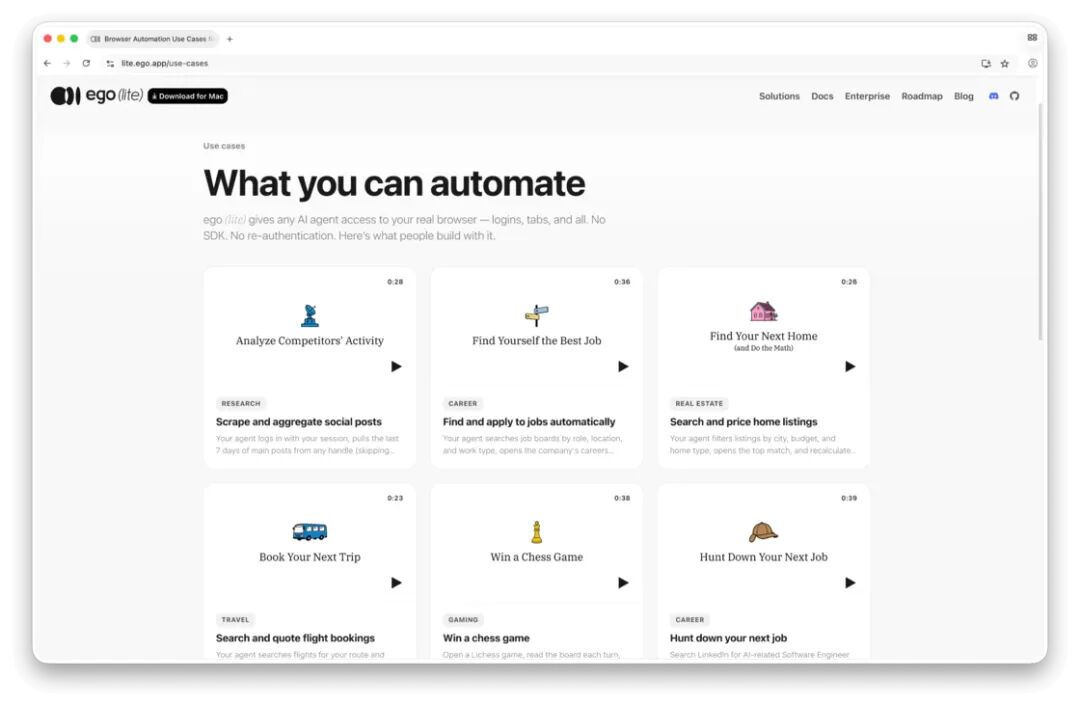Open Search and quote flight bookings

pyautogui.click(x=295, y=638)
